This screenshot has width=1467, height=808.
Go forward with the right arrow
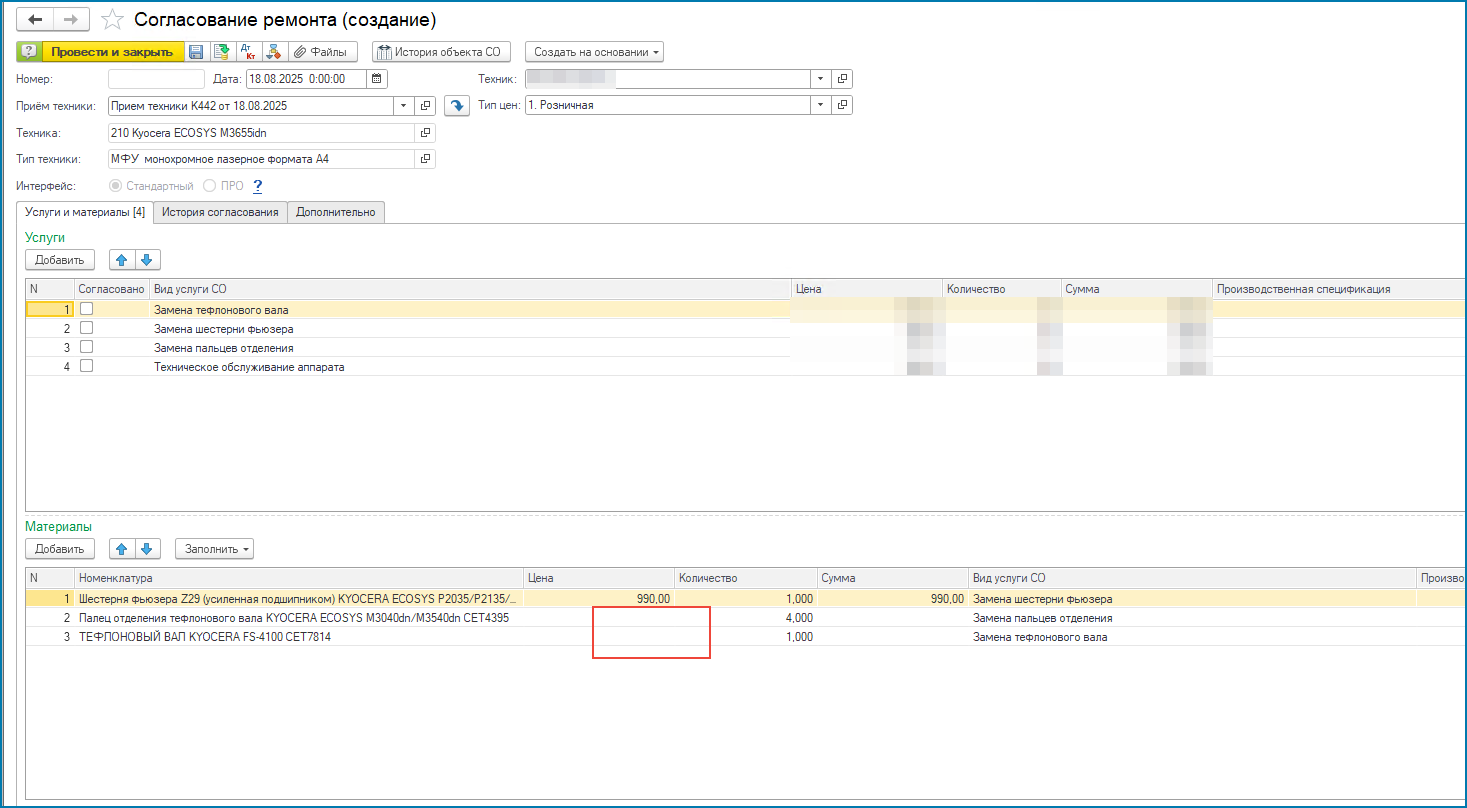tap(71, 20)
